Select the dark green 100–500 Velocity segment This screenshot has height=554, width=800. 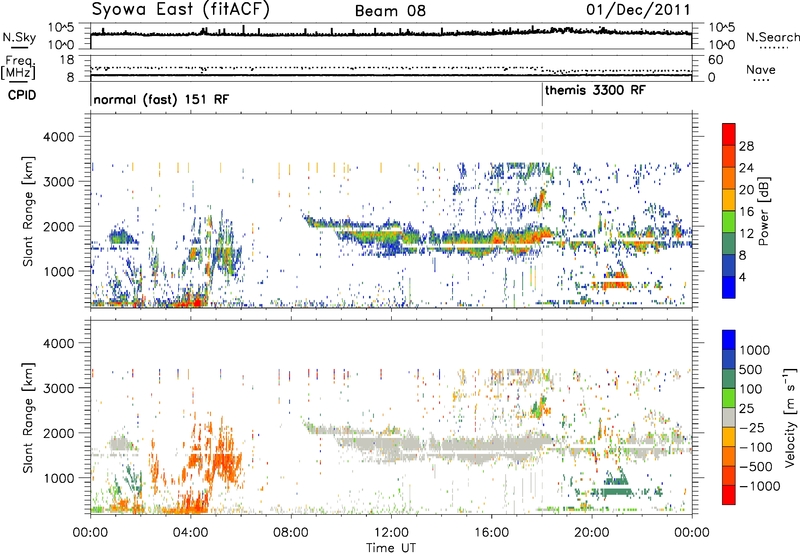pos(729,379)
